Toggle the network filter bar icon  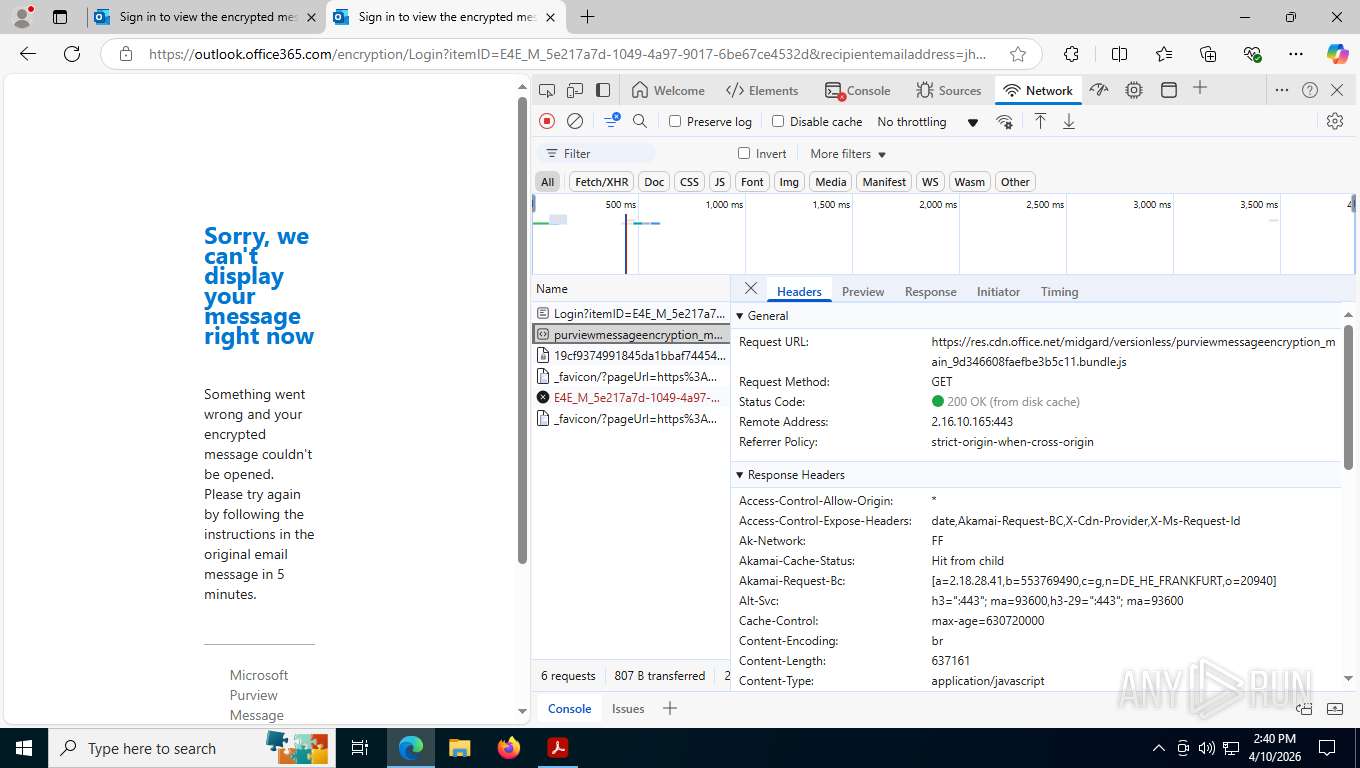pyautogui.click(x=611, y=121)
